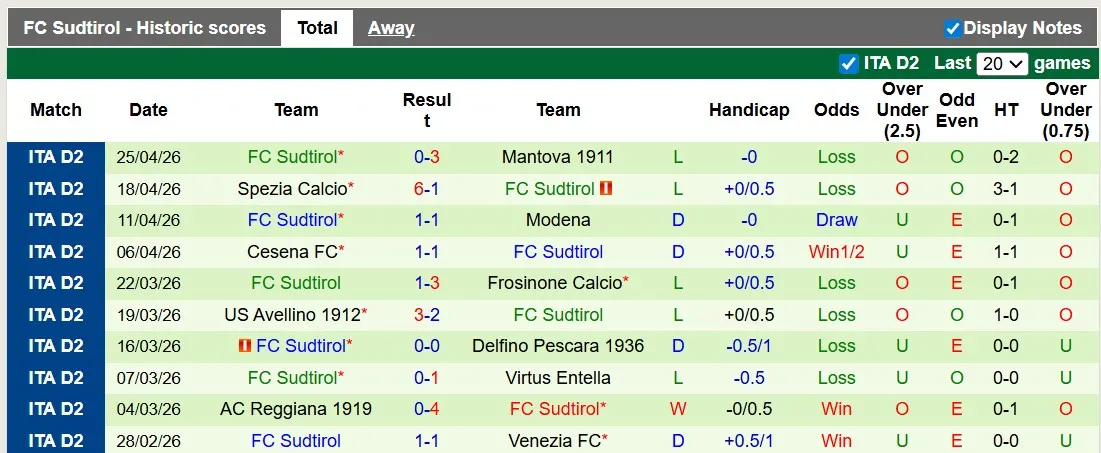Click the card icon in the Delfino Pescara match row
1101x453 pixels.
pos(244,346)
